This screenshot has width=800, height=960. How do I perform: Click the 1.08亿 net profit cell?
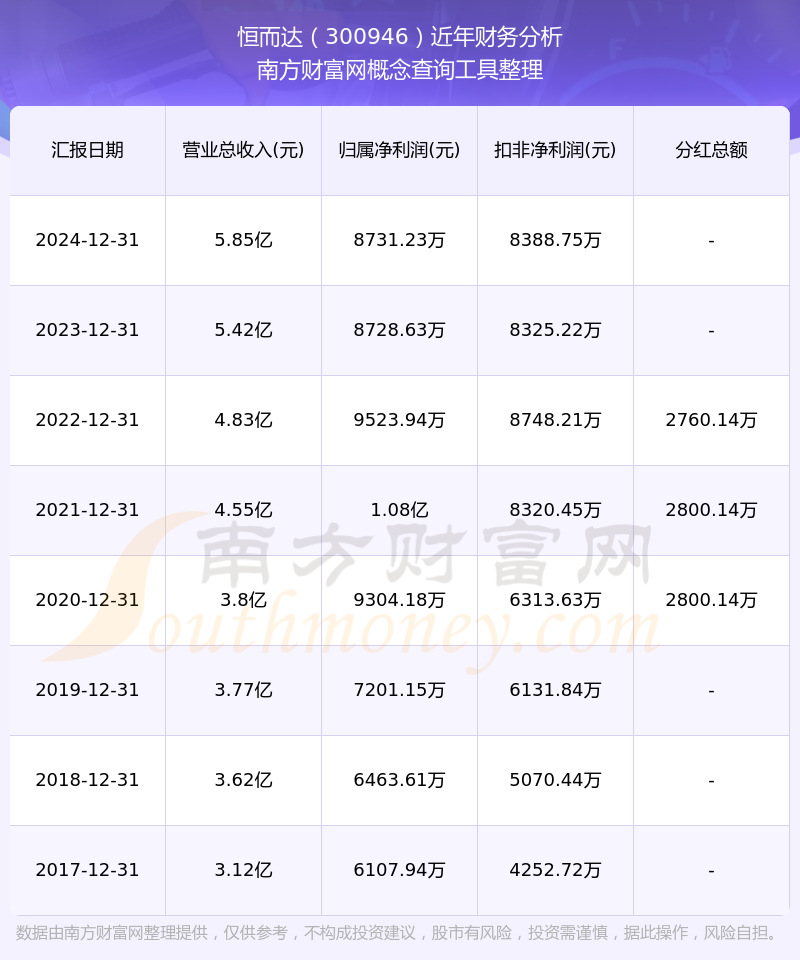400,510
